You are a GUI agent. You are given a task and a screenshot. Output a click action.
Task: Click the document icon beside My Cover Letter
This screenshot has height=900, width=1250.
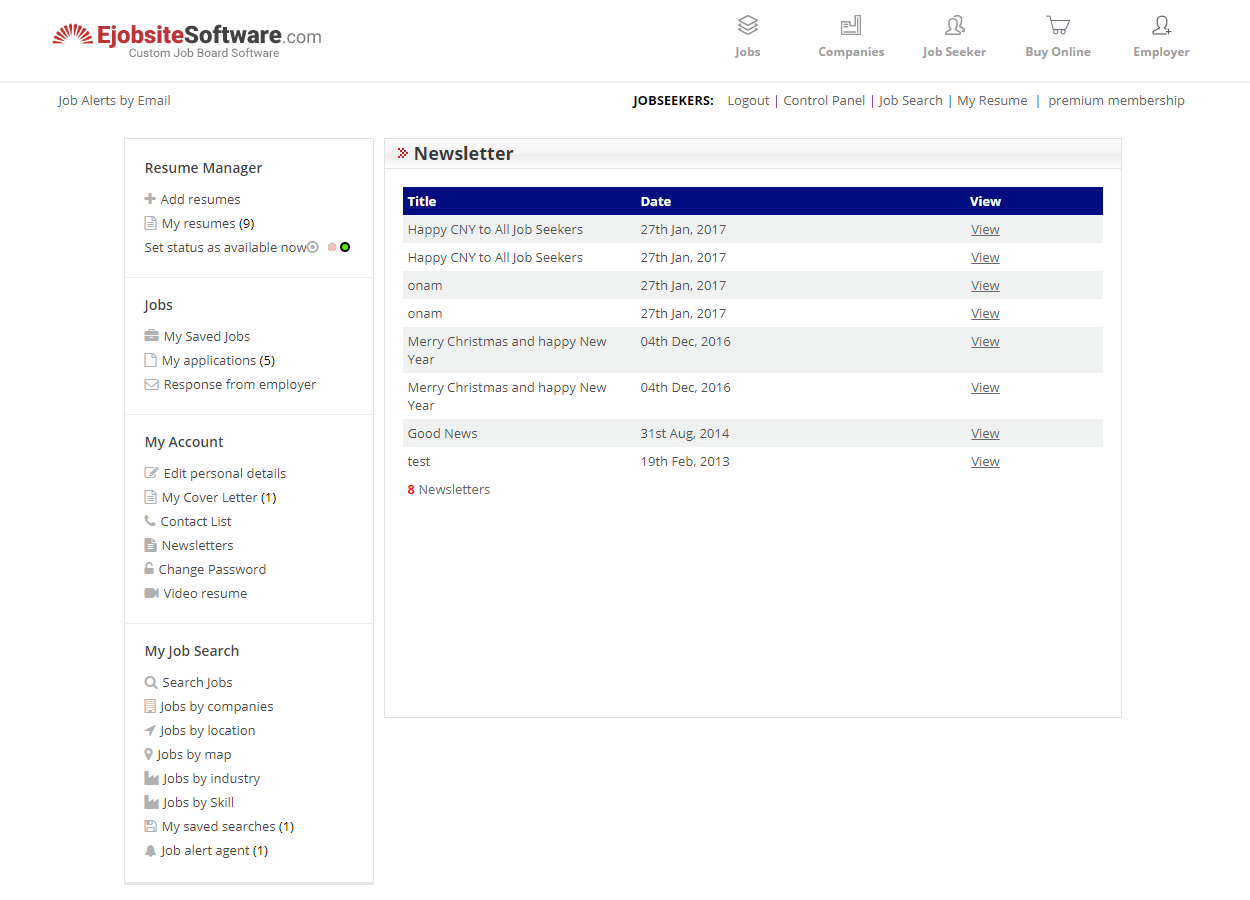(150, 497)
